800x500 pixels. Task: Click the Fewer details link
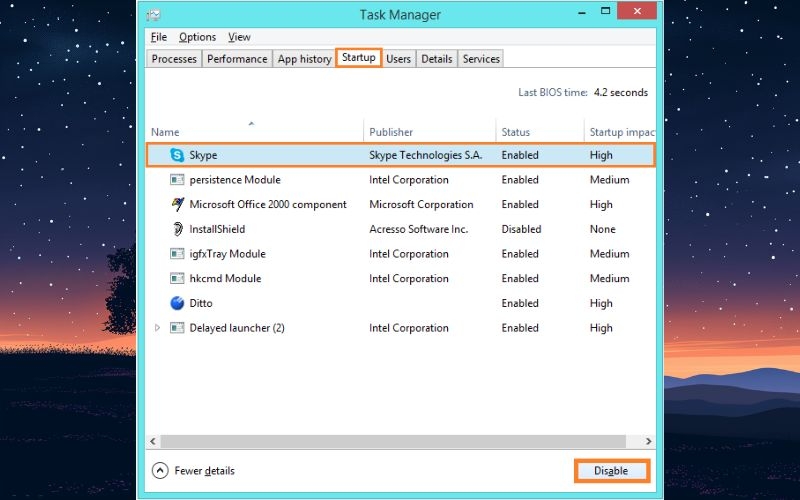[204, 470]
